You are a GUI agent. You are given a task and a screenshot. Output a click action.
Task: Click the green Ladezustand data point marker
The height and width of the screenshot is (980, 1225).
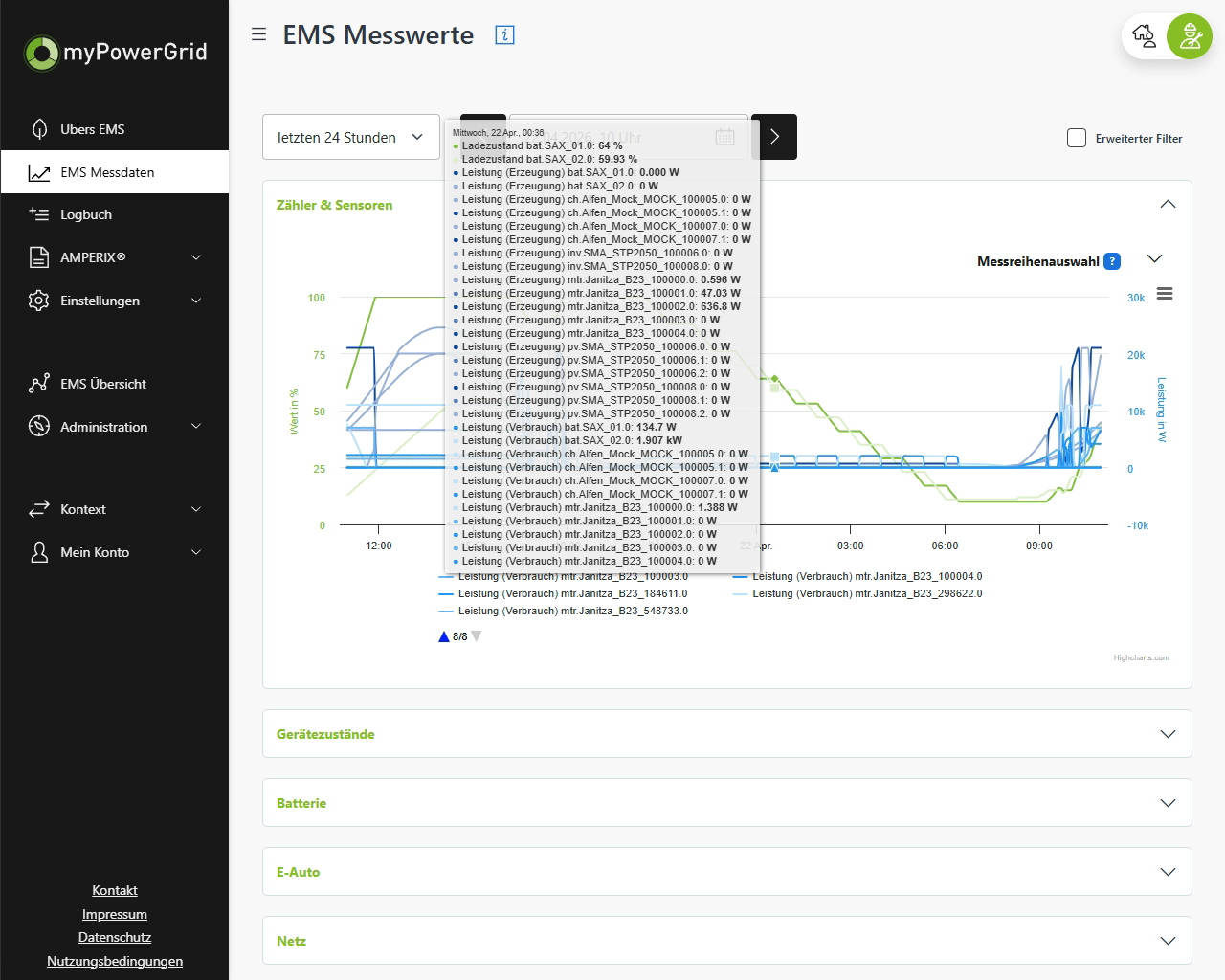point(775,379)
